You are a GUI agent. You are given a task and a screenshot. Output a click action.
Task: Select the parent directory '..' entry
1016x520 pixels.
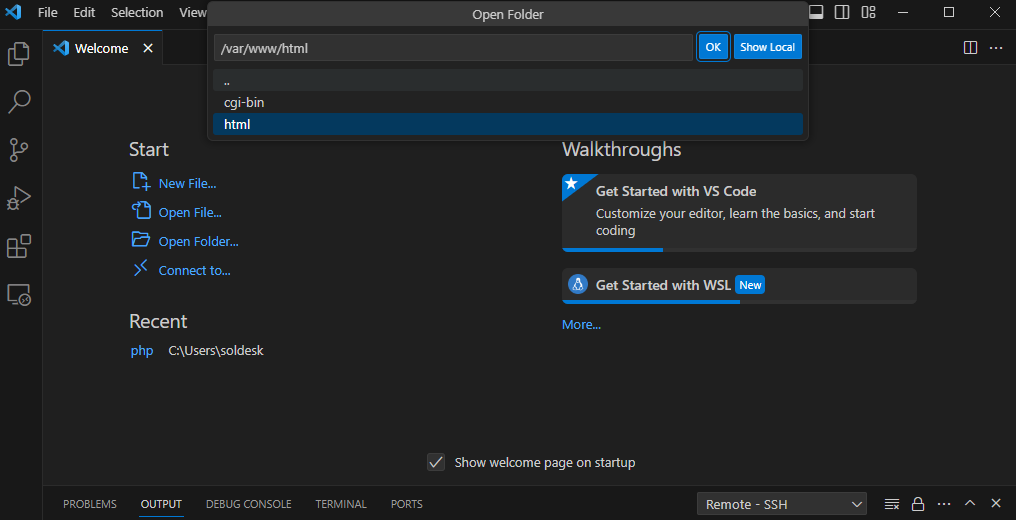(508, 81)
